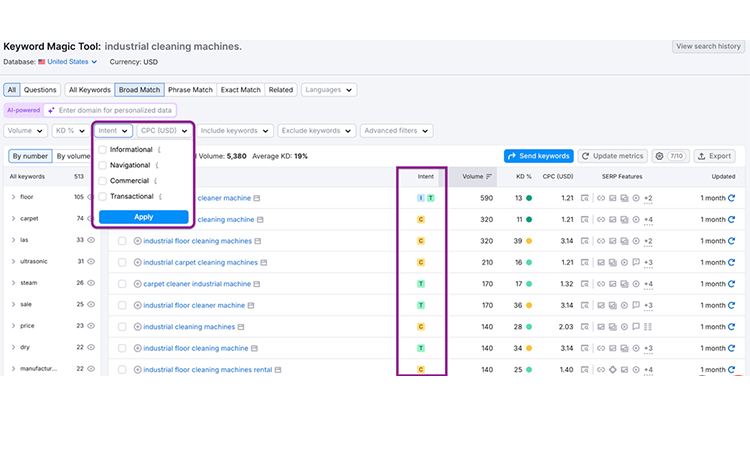The width and height of the screenshot is (750, 450).
Task: Click Transactional intent badge on carpet cleaner industrial machine
Action: [x=421, y=284]
